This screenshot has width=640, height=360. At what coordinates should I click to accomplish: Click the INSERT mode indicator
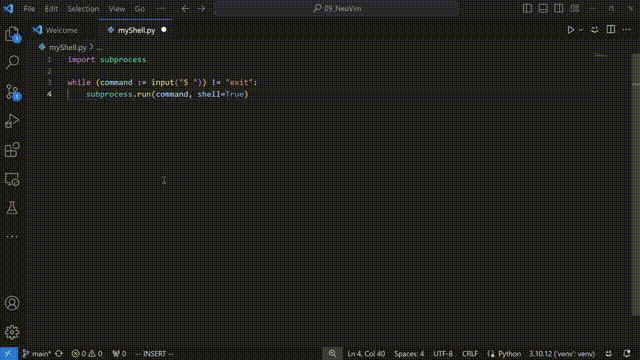point(154,353)
